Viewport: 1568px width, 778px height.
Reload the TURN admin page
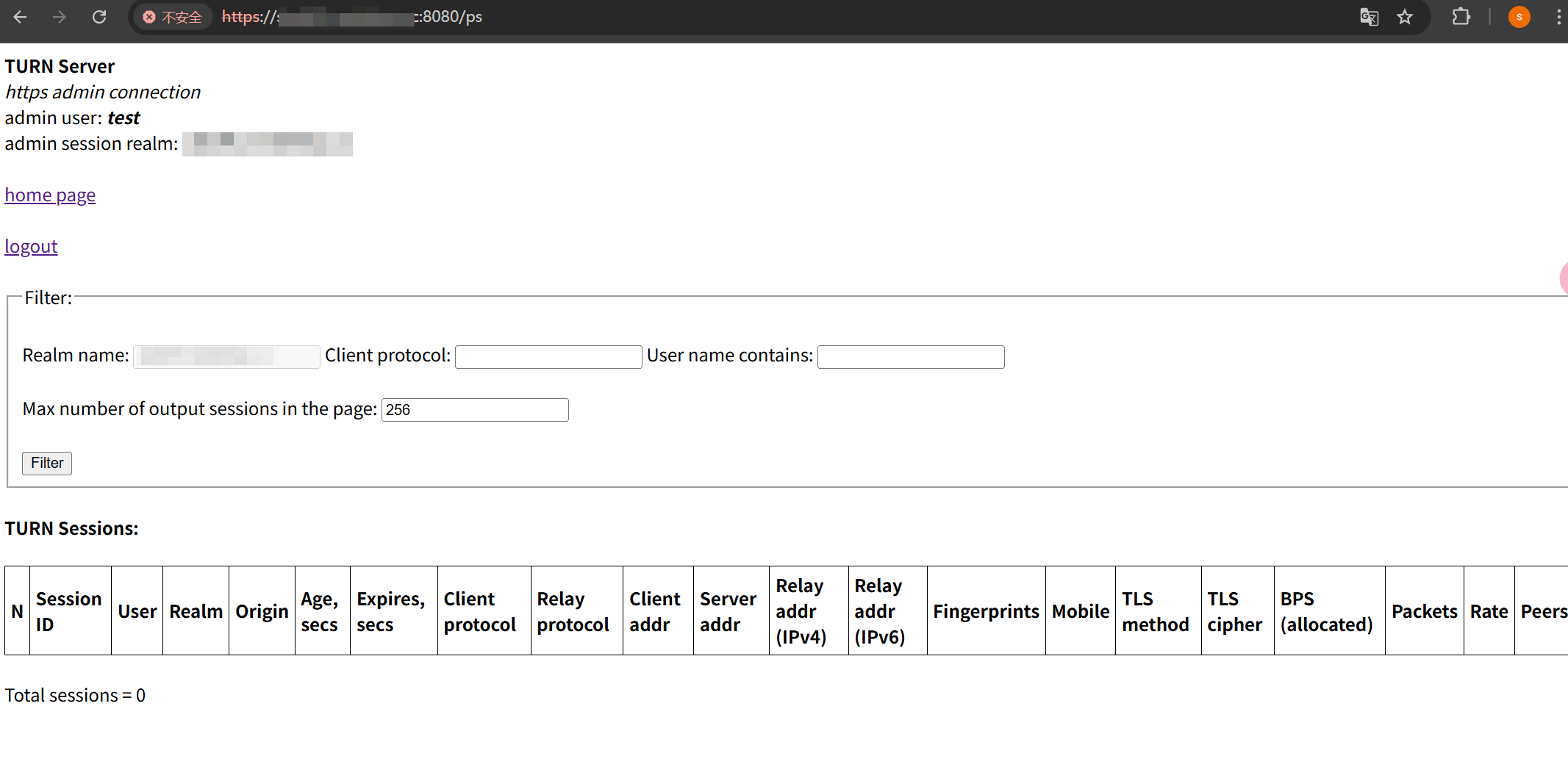click(99, 17)
